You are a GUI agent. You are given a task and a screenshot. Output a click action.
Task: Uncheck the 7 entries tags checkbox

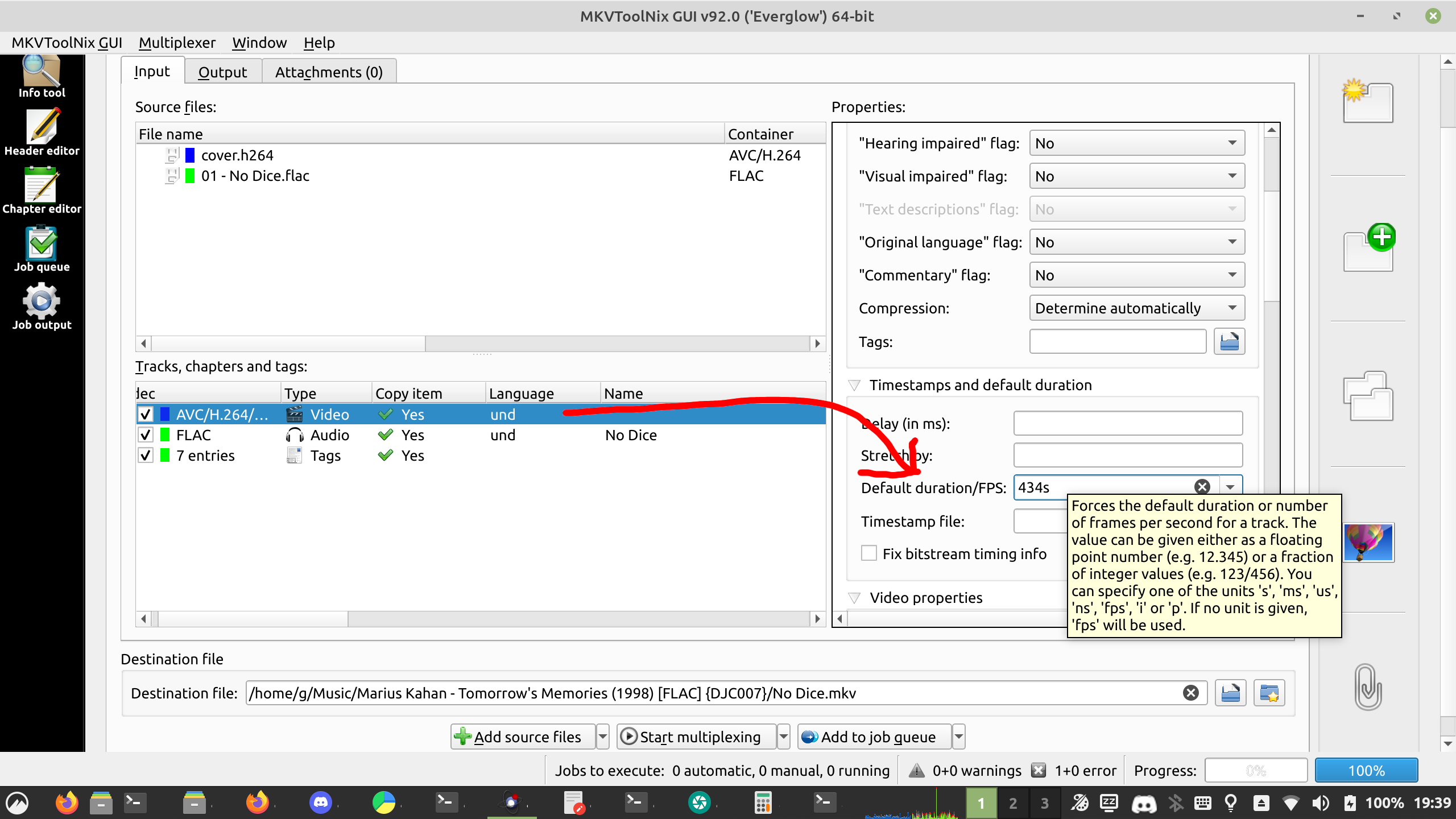[x=146, y=455]
